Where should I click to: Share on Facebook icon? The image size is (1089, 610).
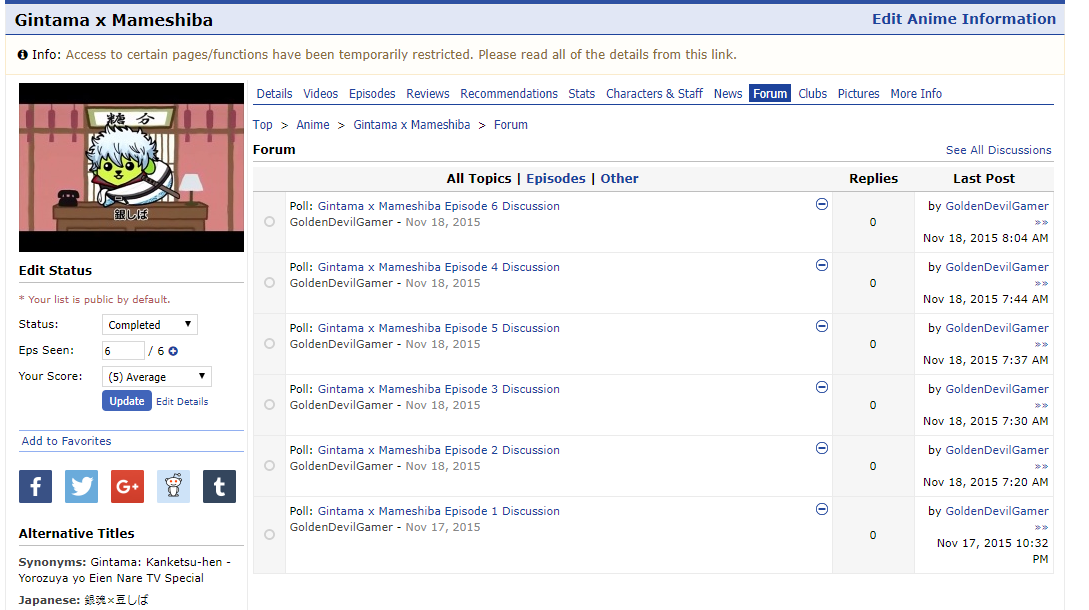[35, 486]
